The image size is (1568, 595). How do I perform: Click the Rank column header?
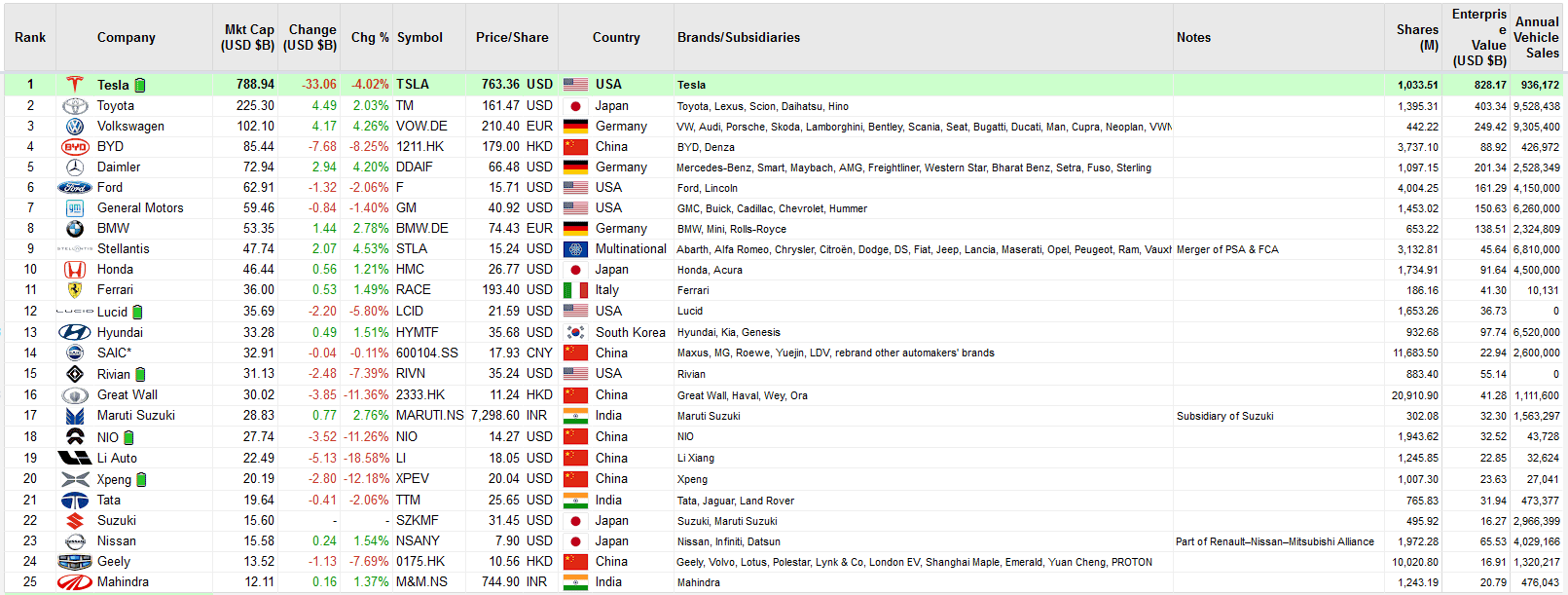tap(30, 37)
